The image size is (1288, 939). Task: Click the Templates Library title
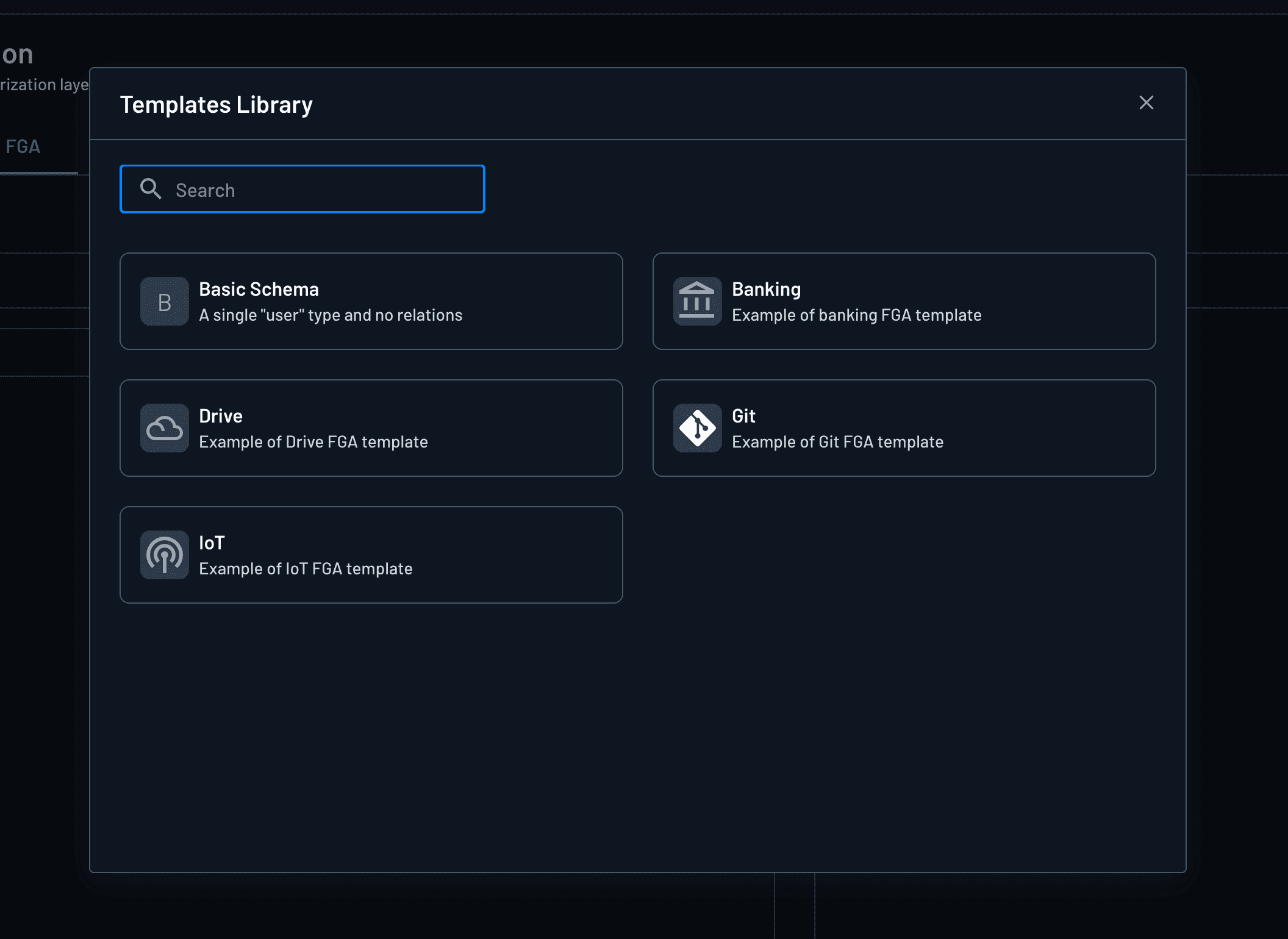click(216, 104)
